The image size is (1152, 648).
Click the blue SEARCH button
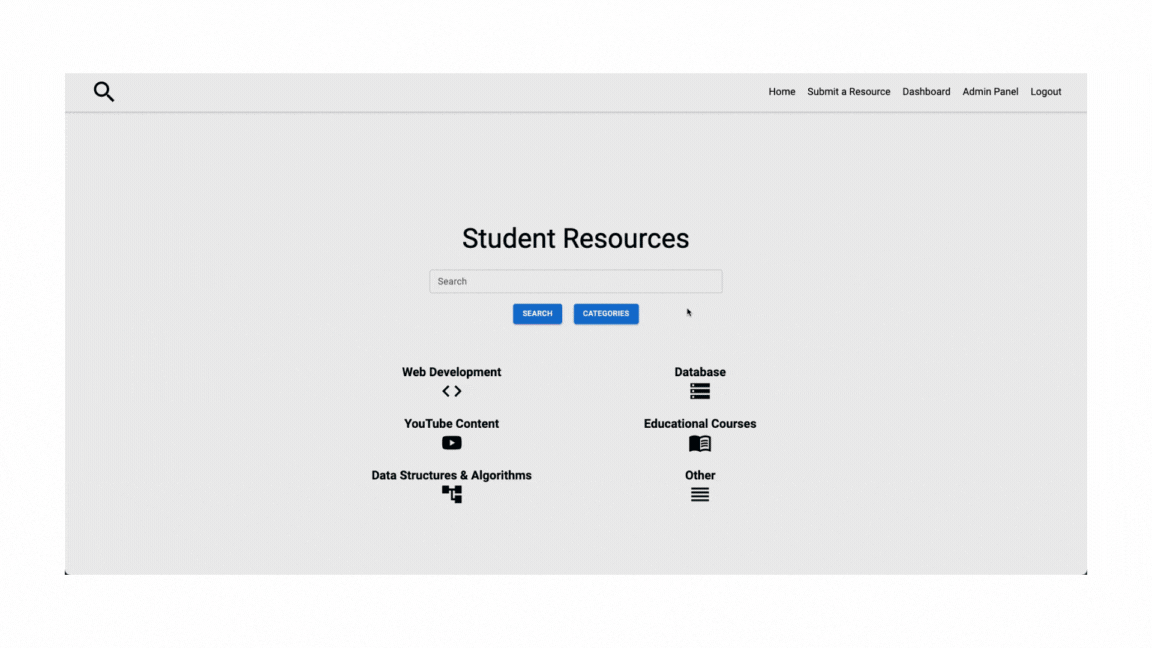point(537,314)
